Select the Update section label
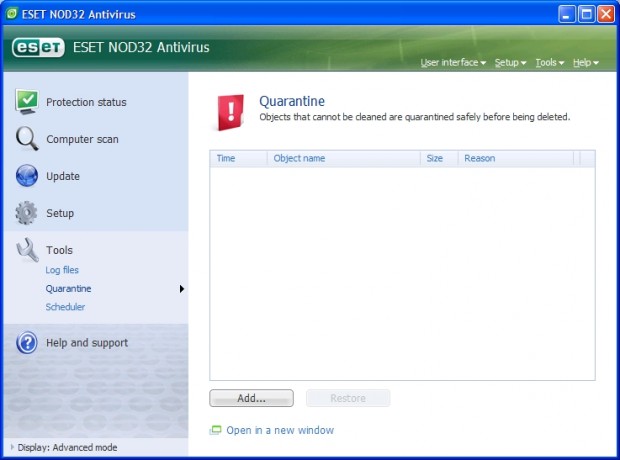The height and width of the screenshot is (460, 620). pyautogui.click(x=63, y=176)
